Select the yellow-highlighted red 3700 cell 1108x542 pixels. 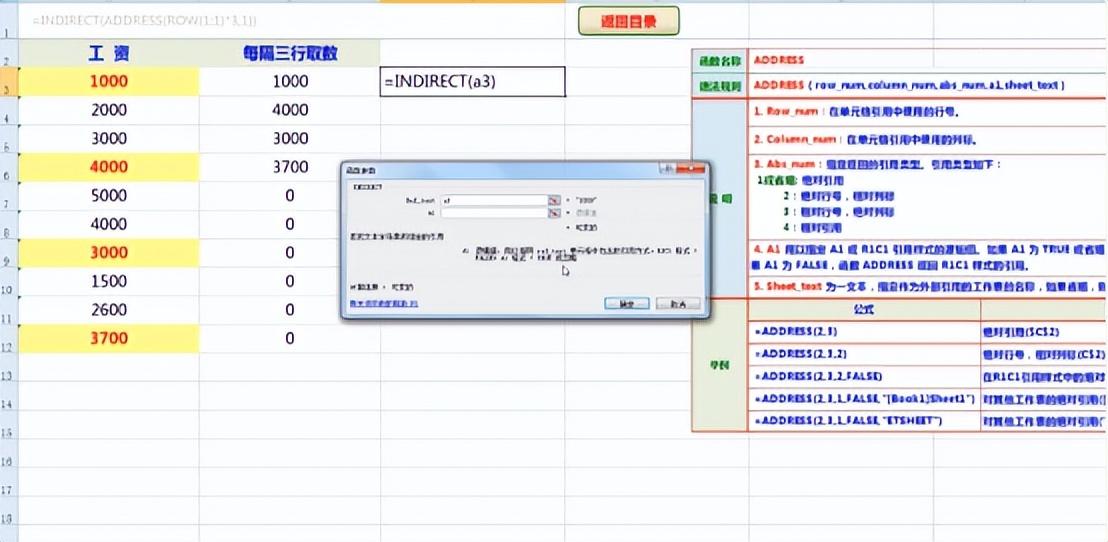pos(109,338)
